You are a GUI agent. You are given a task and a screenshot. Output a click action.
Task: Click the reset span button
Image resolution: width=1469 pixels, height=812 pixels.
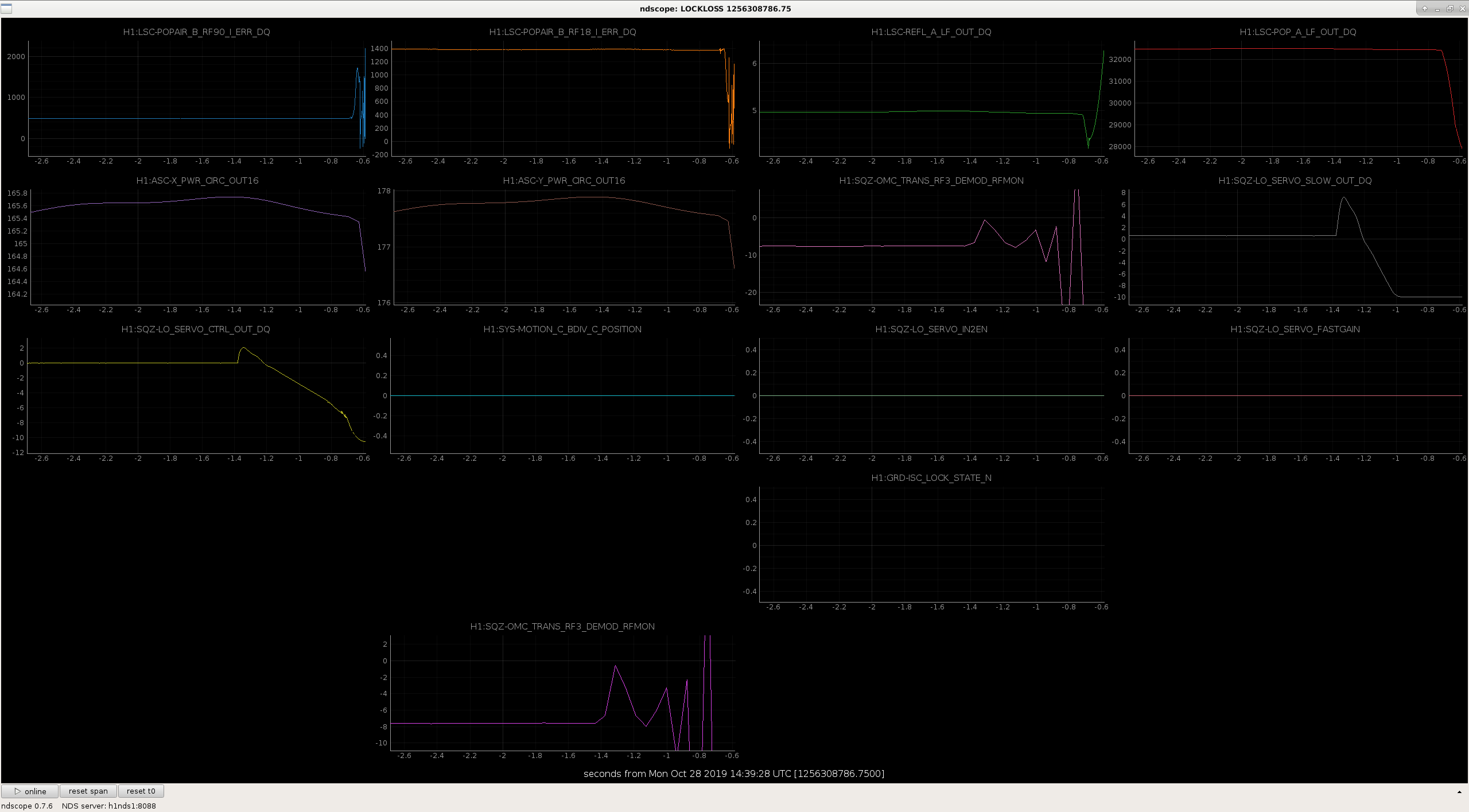pyautogui.click(x=88, y=791)
